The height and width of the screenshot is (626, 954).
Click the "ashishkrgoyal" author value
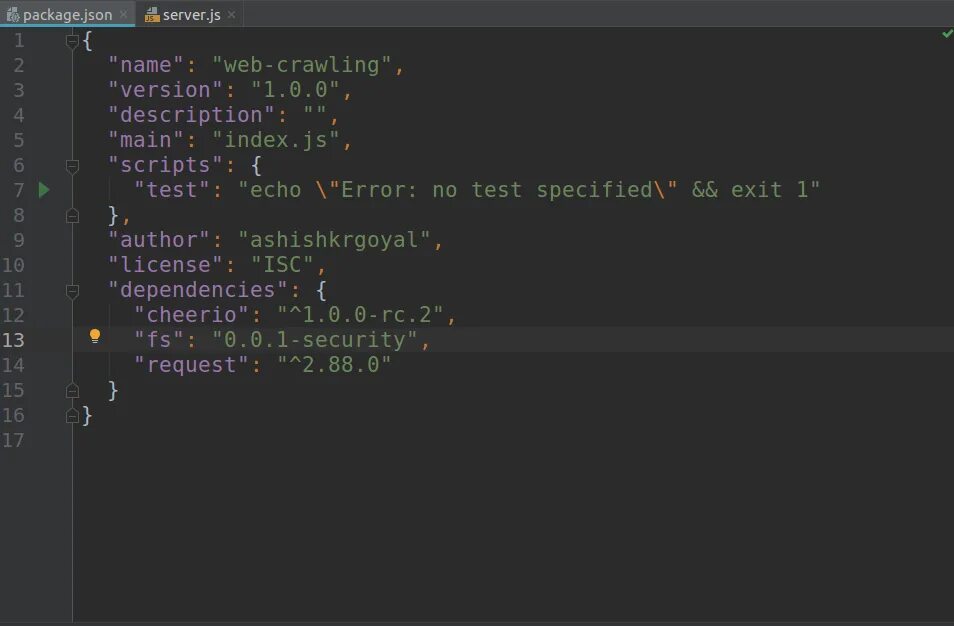(x=335, y=240)
